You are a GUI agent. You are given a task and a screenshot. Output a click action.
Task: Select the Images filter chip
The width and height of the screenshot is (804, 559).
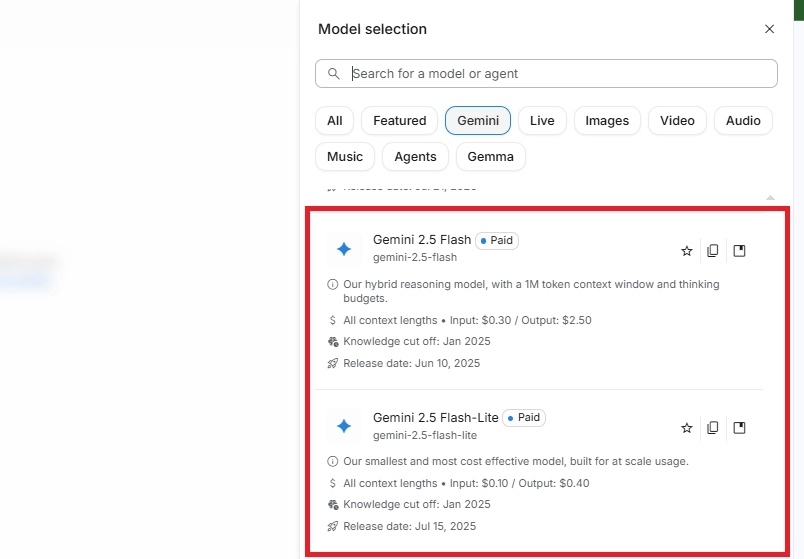(x=607, y=121)
